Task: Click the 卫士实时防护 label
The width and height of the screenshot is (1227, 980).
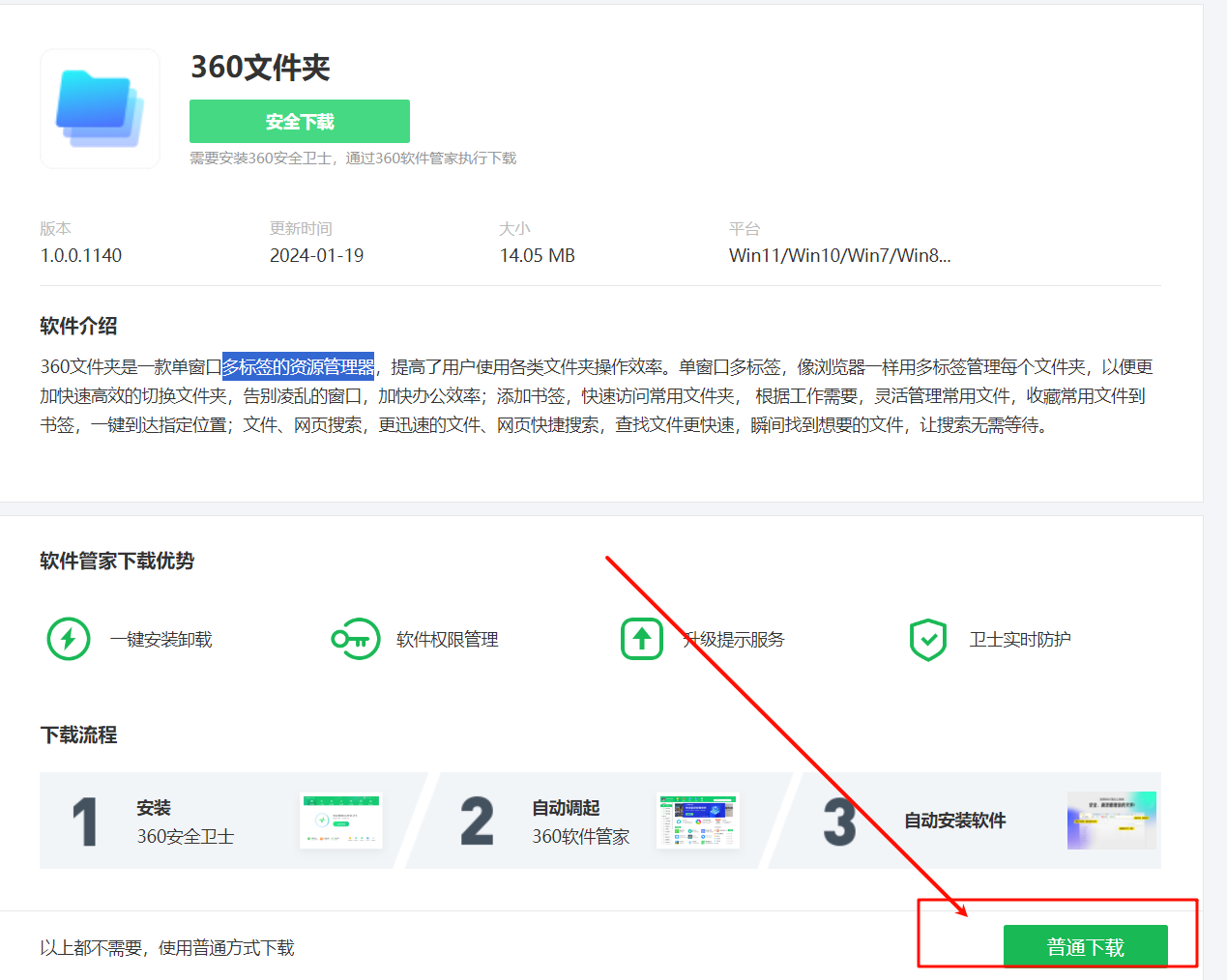Action: pyautogui.click(x=1020, y=639)
